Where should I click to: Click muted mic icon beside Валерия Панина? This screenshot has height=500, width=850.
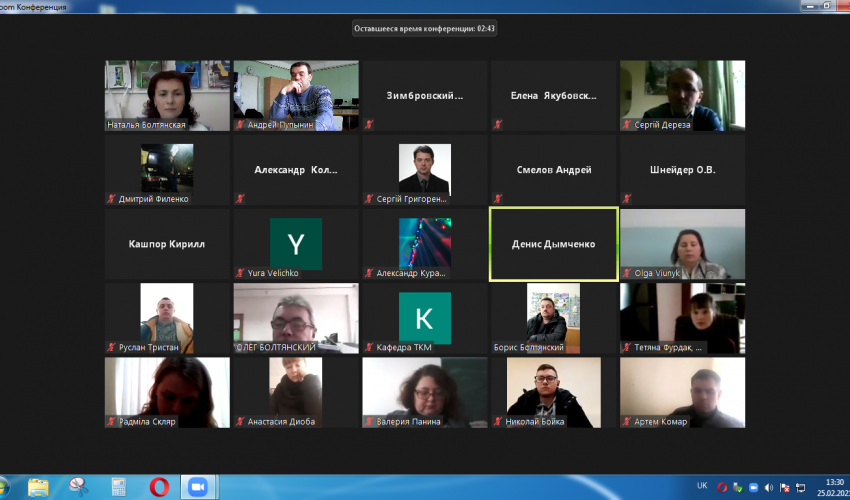[x=369, y=421]
